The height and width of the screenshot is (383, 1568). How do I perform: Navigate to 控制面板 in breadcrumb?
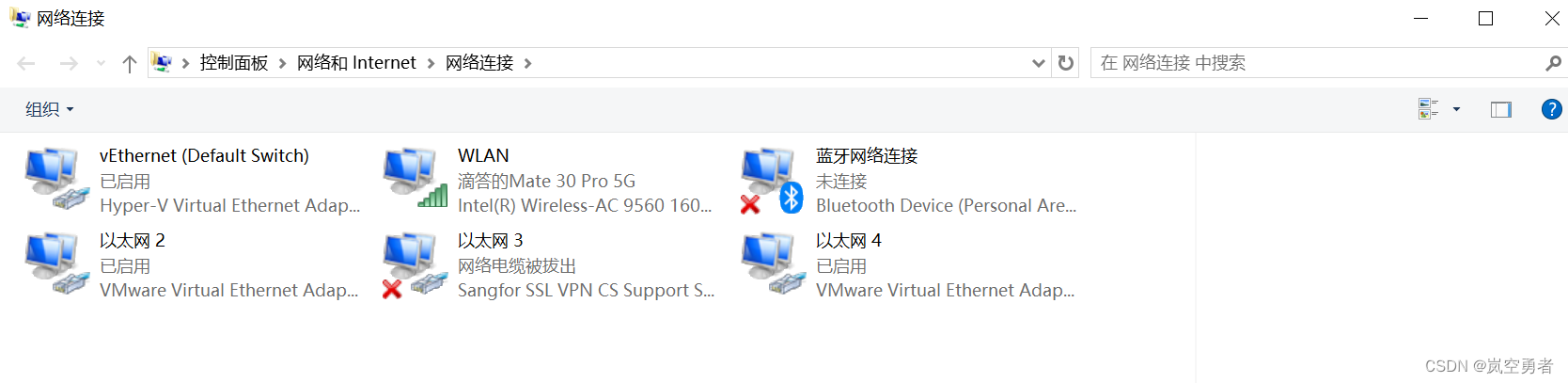click(234, 63)
